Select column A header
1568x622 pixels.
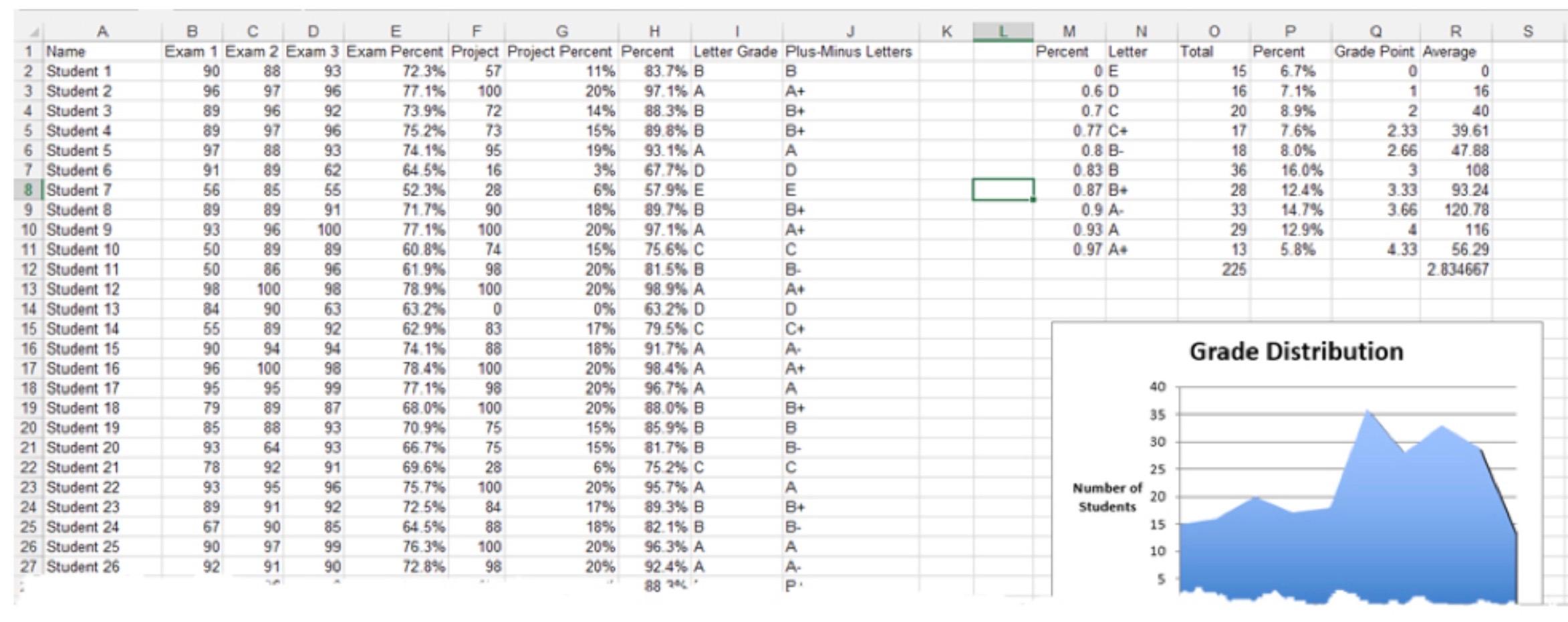tap(102, 31)
